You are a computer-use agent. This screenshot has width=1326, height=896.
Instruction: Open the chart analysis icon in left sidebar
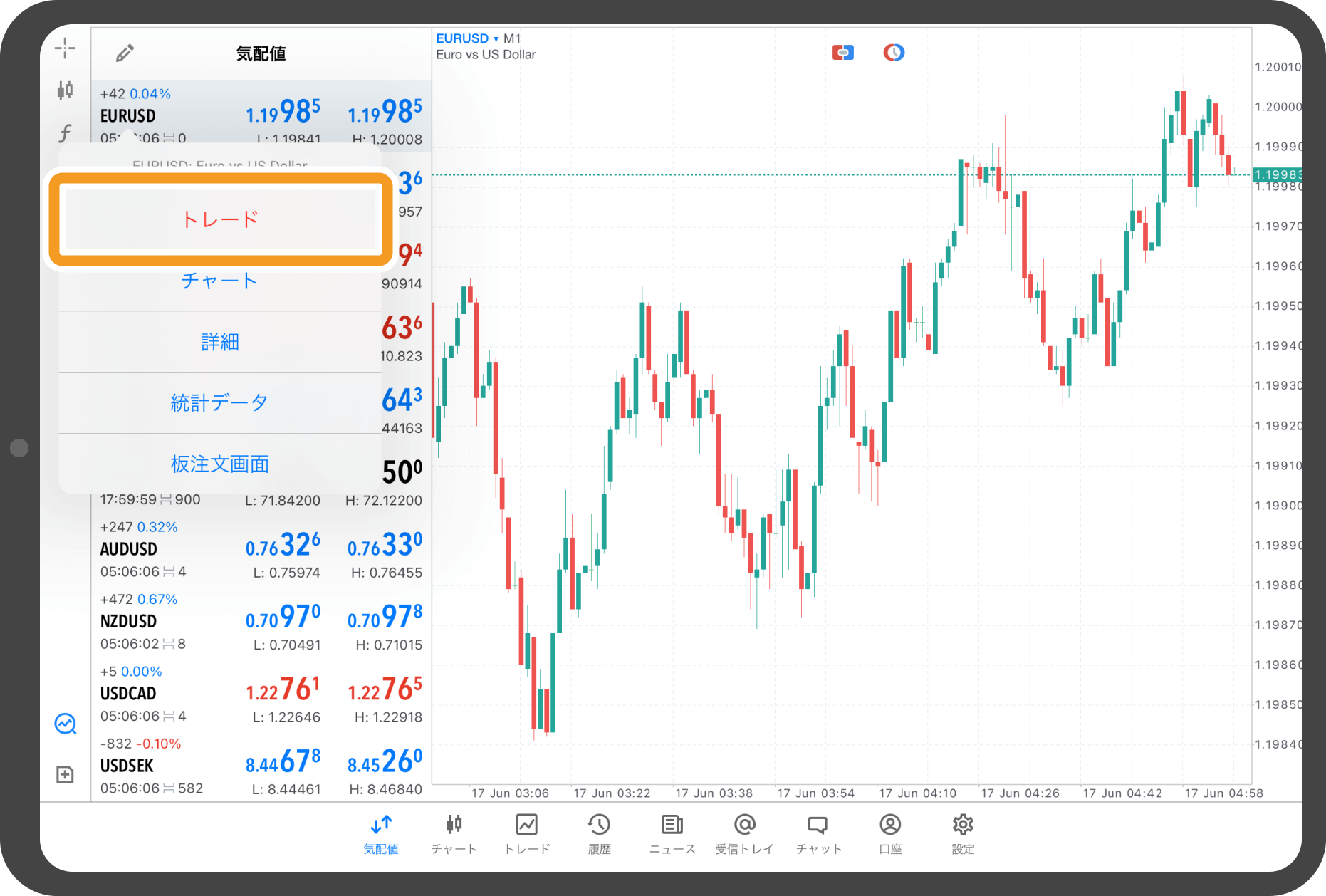65,724
